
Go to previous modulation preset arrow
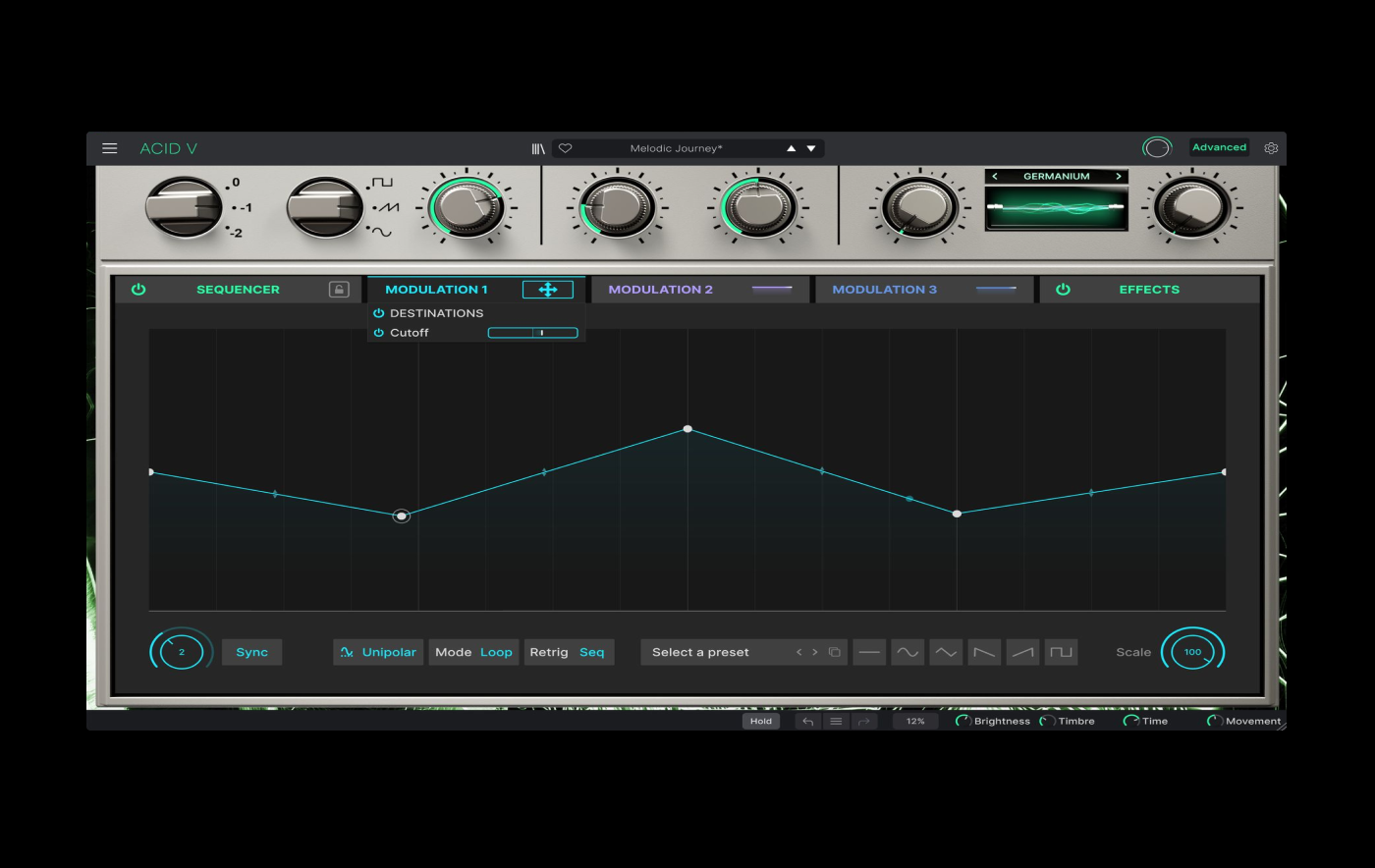point(798,652)
